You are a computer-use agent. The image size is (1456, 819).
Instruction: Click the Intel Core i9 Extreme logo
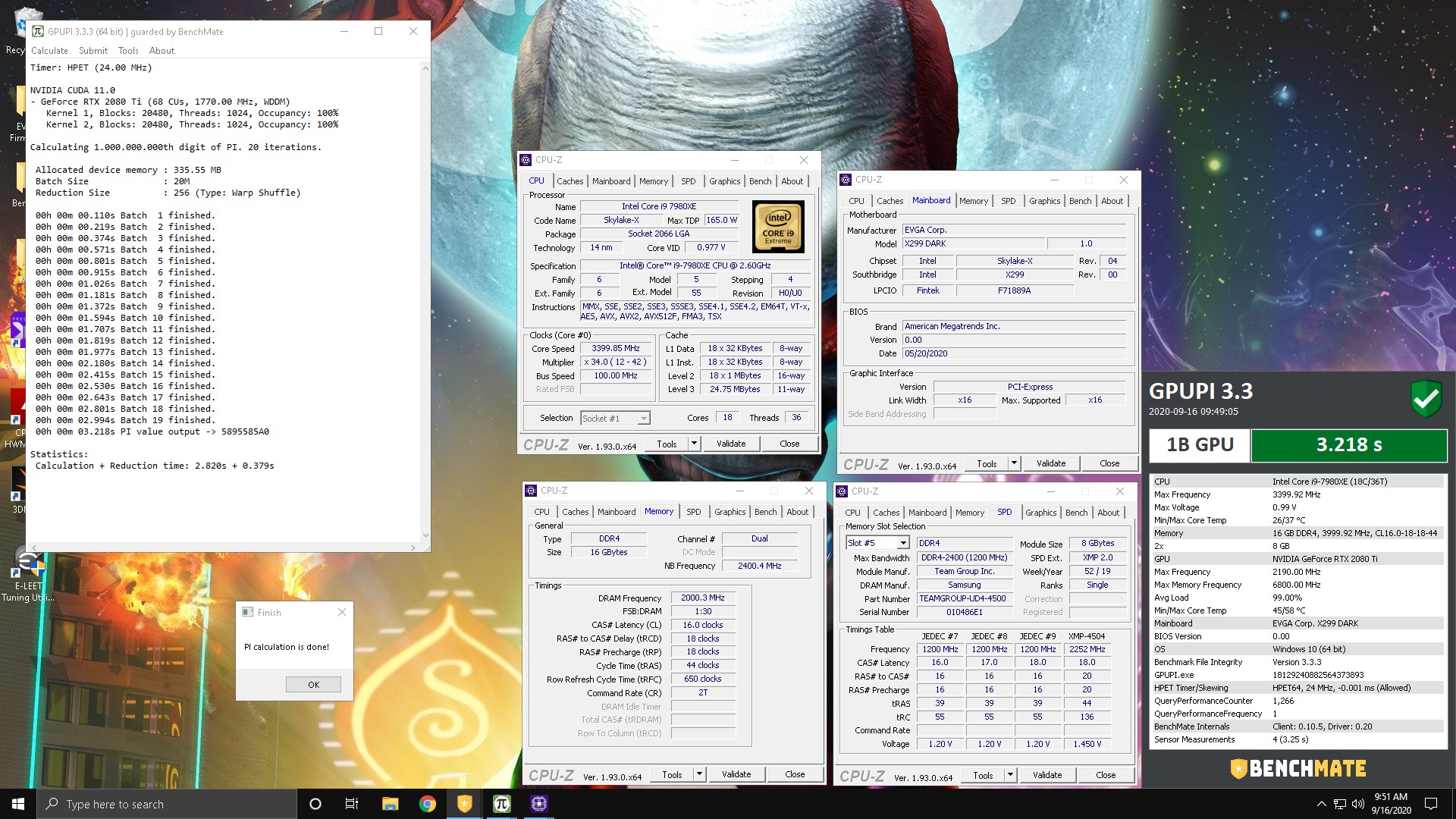(778, 227)
